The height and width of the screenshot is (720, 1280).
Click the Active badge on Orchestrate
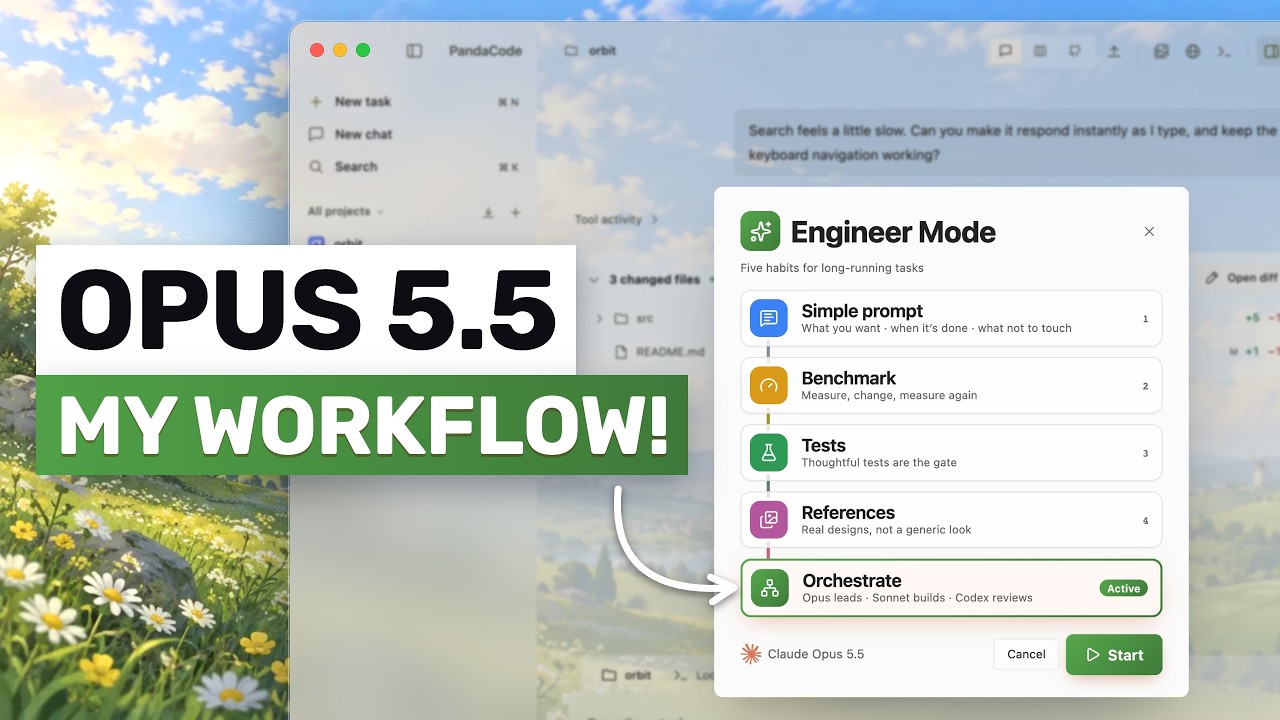pos(1123,588)
